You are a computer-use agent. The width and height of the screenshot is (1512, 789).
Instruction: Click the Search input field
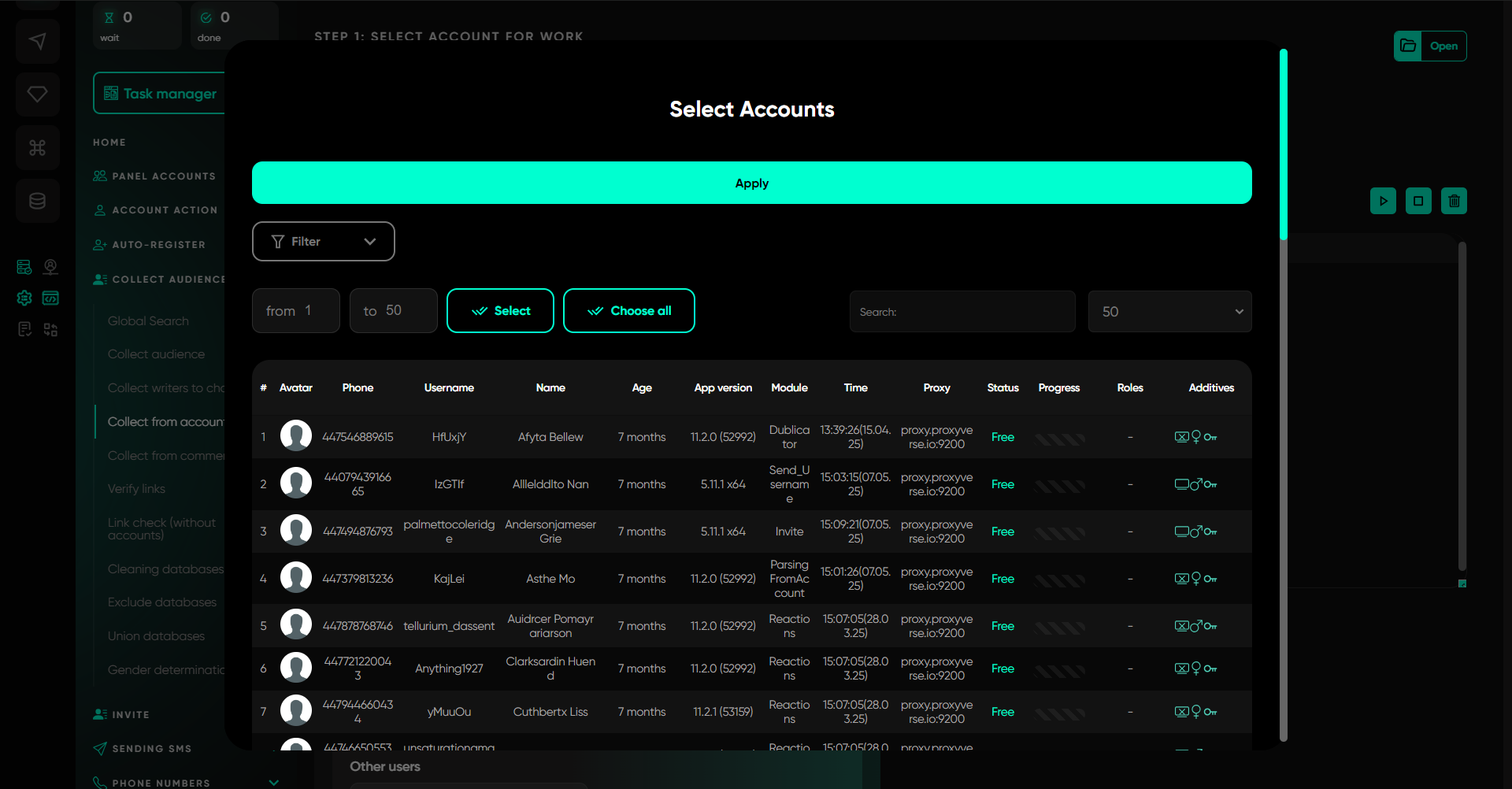[962, 312]
